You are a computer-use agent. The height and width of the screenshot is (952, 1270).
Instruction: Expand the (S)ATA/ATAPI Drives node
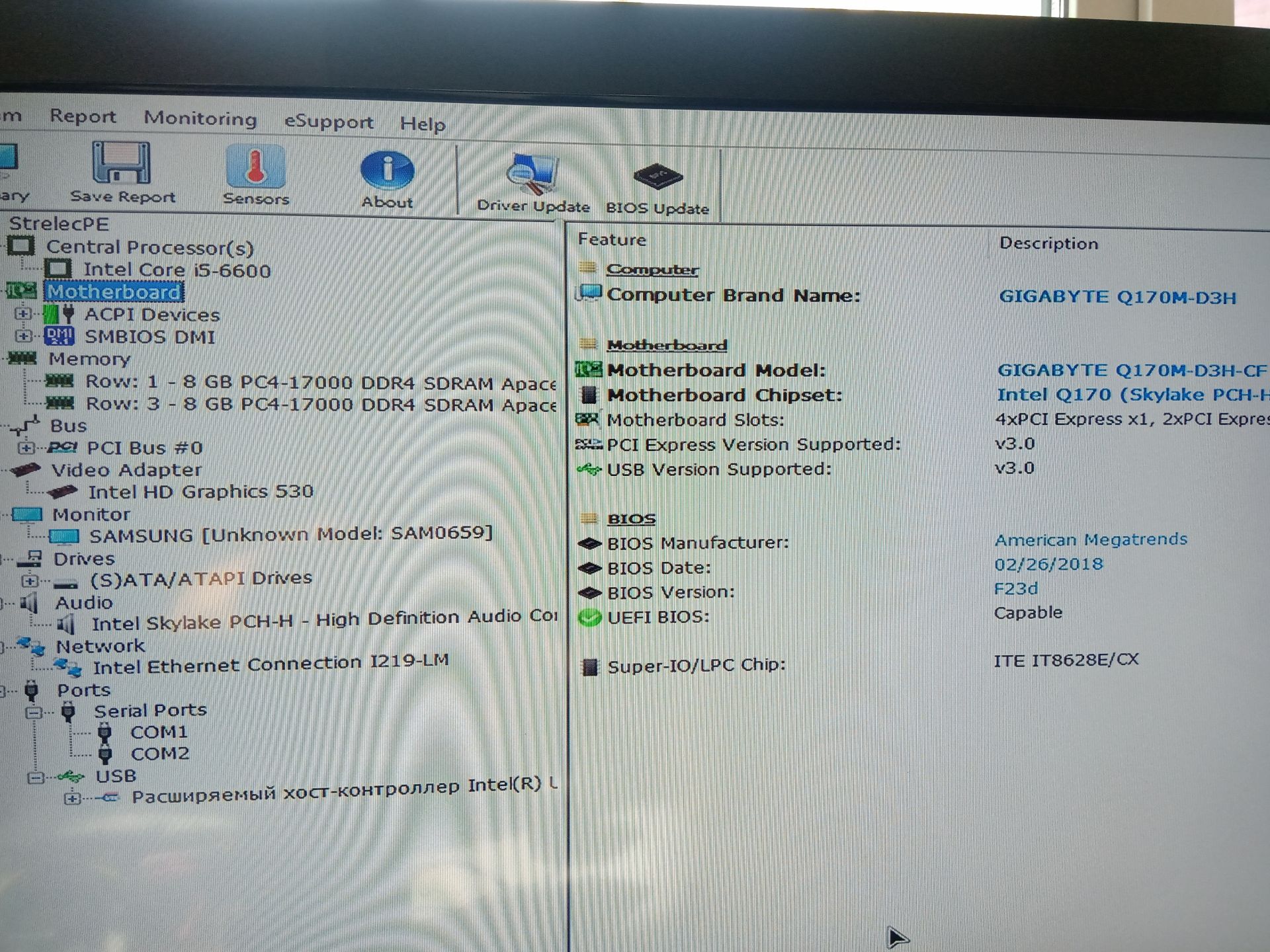pos(29,581)
